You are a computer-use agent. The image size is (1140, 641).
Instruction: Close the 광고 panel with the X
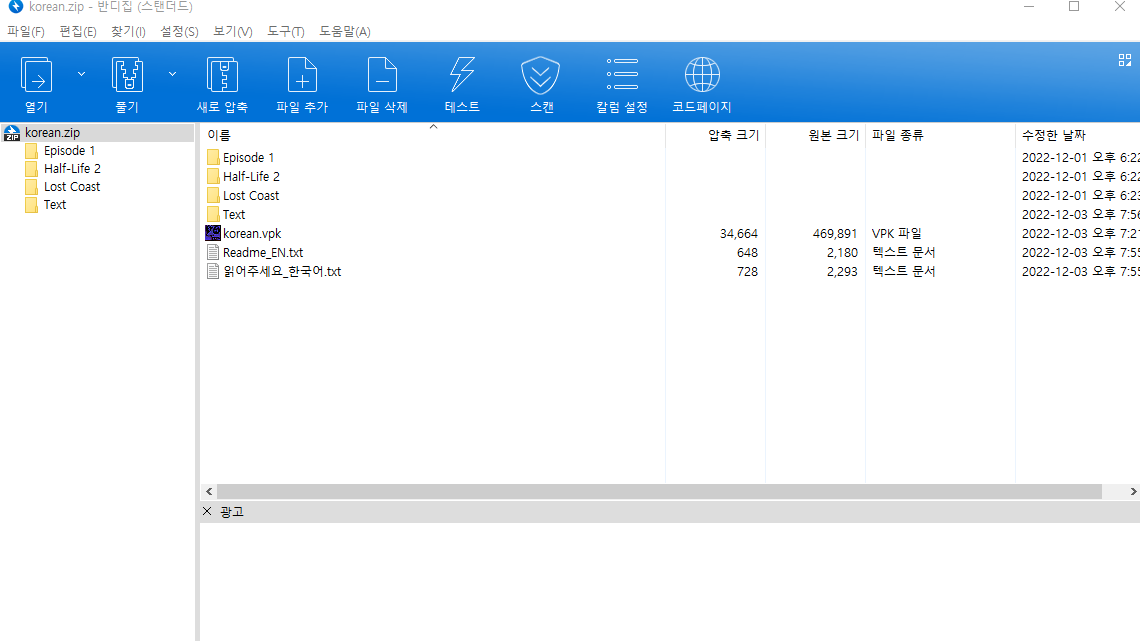coord(207,512)
